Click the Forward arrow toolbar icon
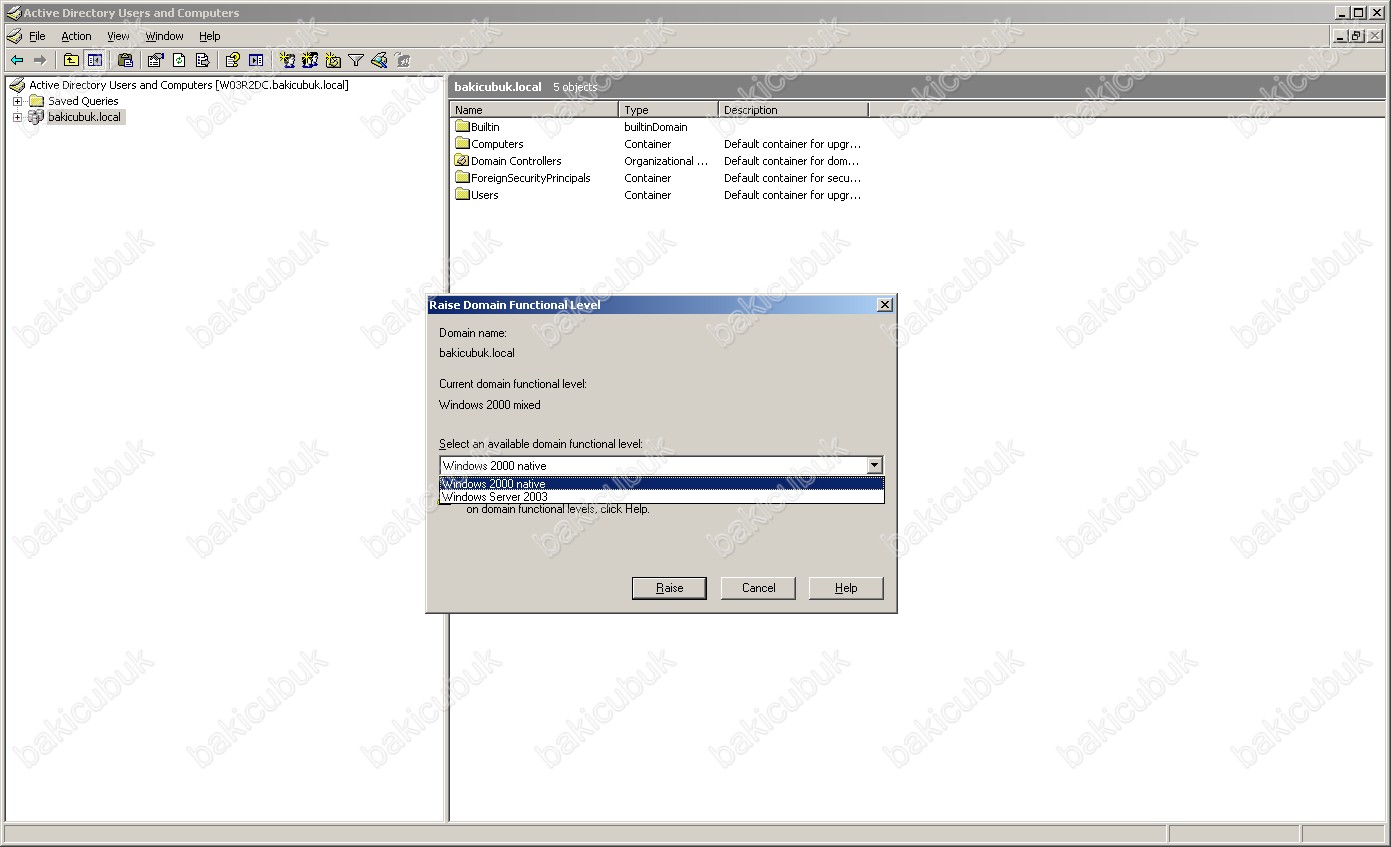This screenshot has width=1391, height=847. 40,60
